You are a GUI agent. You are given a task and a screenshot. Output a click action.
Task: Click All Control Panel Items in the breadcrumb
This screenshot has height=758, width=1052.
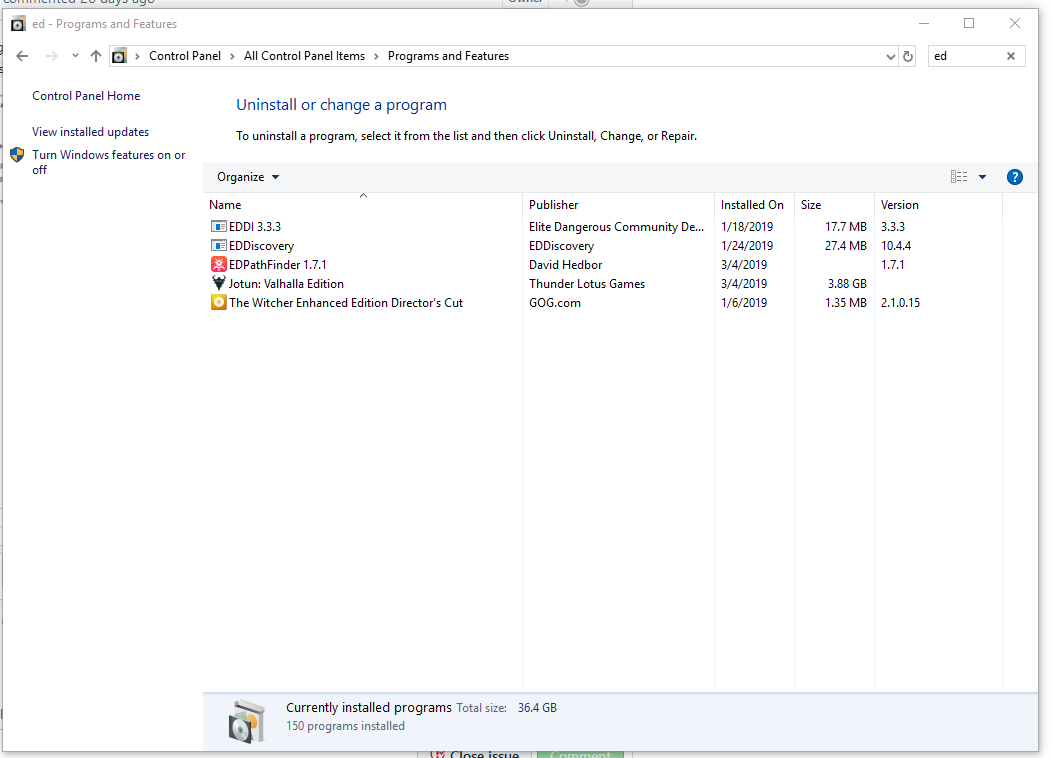pyautogui.click(x=304, y=56)
